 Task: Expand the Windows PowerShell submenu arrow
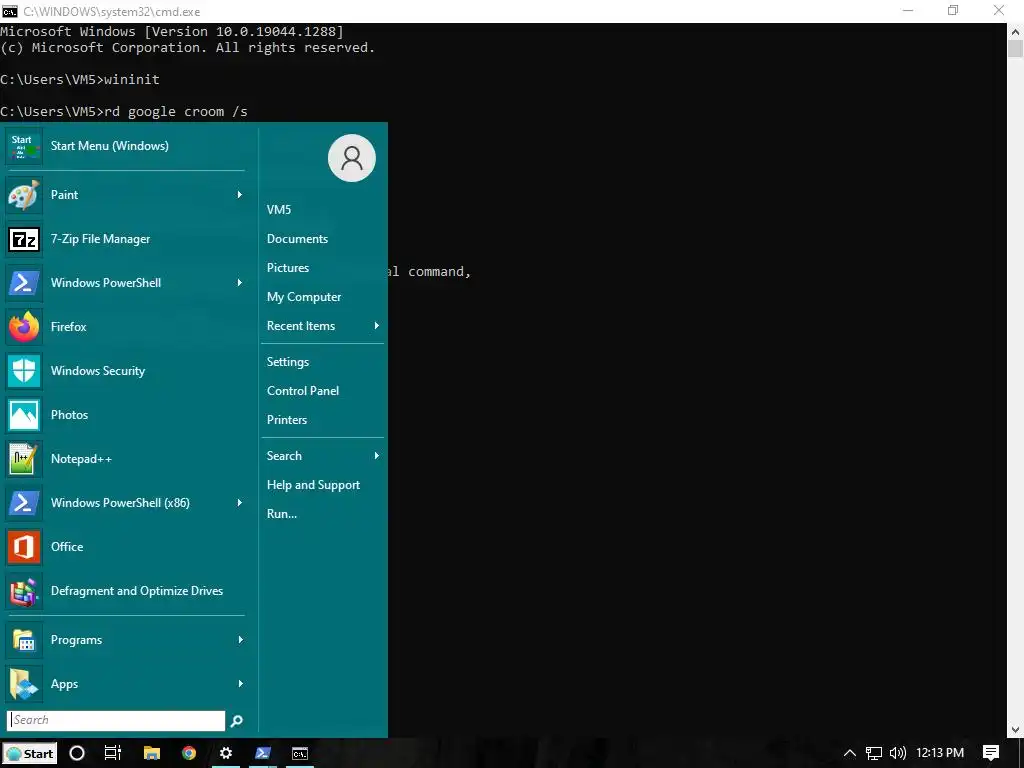click(240, 283)
